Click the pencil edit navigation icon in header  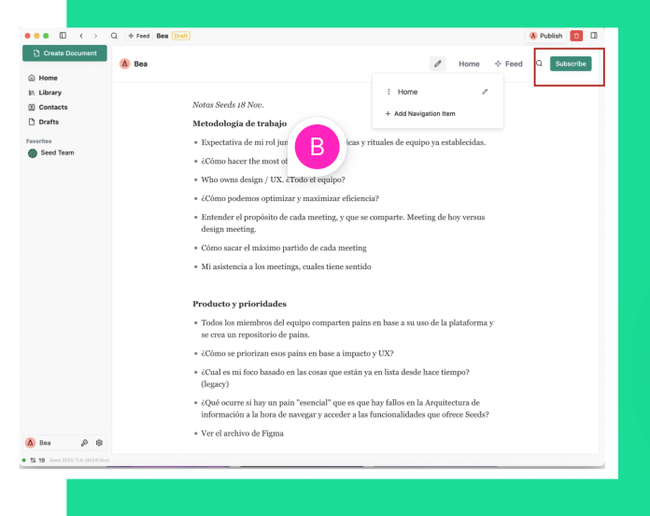(437, 64)
